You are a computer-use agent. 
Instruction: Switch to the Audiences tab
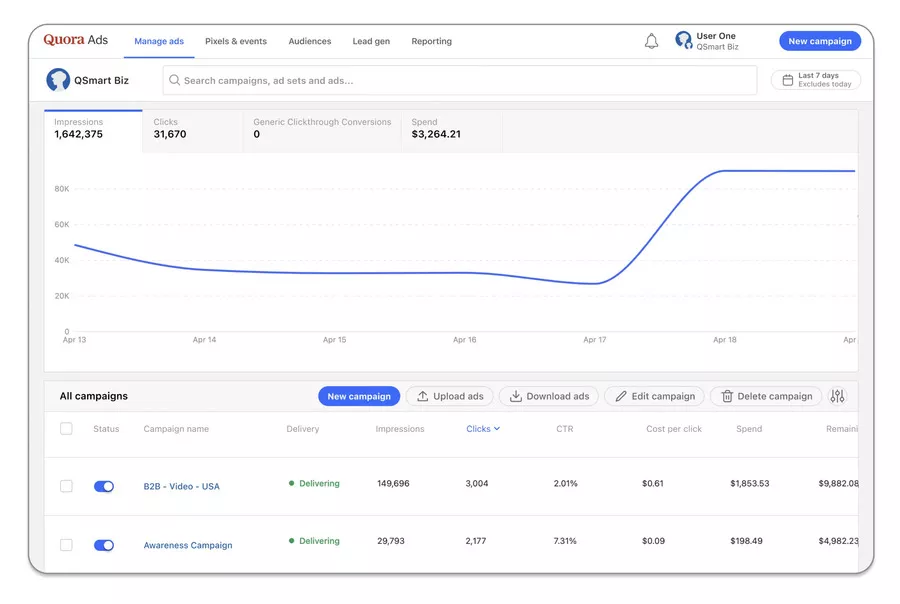[x=310, y=41]
